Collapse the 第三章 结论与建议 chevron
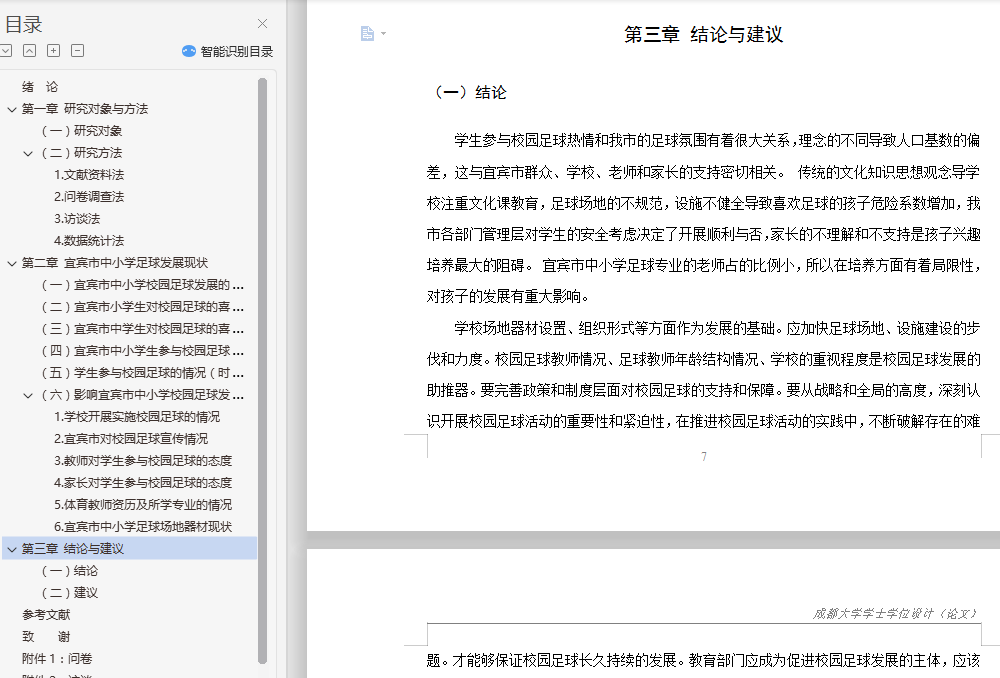Image resolution: width=1000 pixels, height=678 pixels. point(11,549)
